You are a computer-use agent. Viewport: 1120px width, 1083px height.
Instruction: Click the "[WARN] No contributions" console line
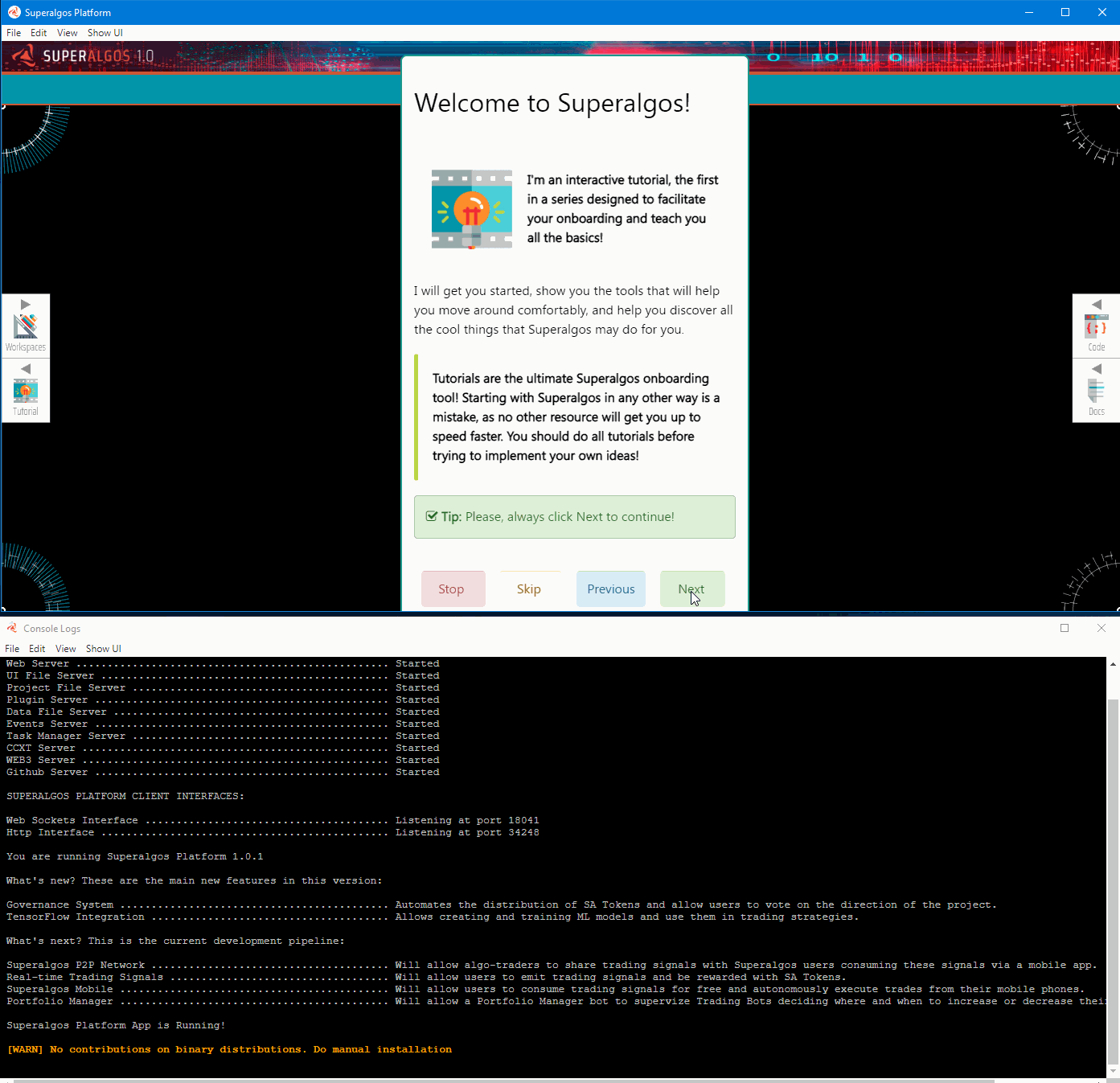point(229,1049)
